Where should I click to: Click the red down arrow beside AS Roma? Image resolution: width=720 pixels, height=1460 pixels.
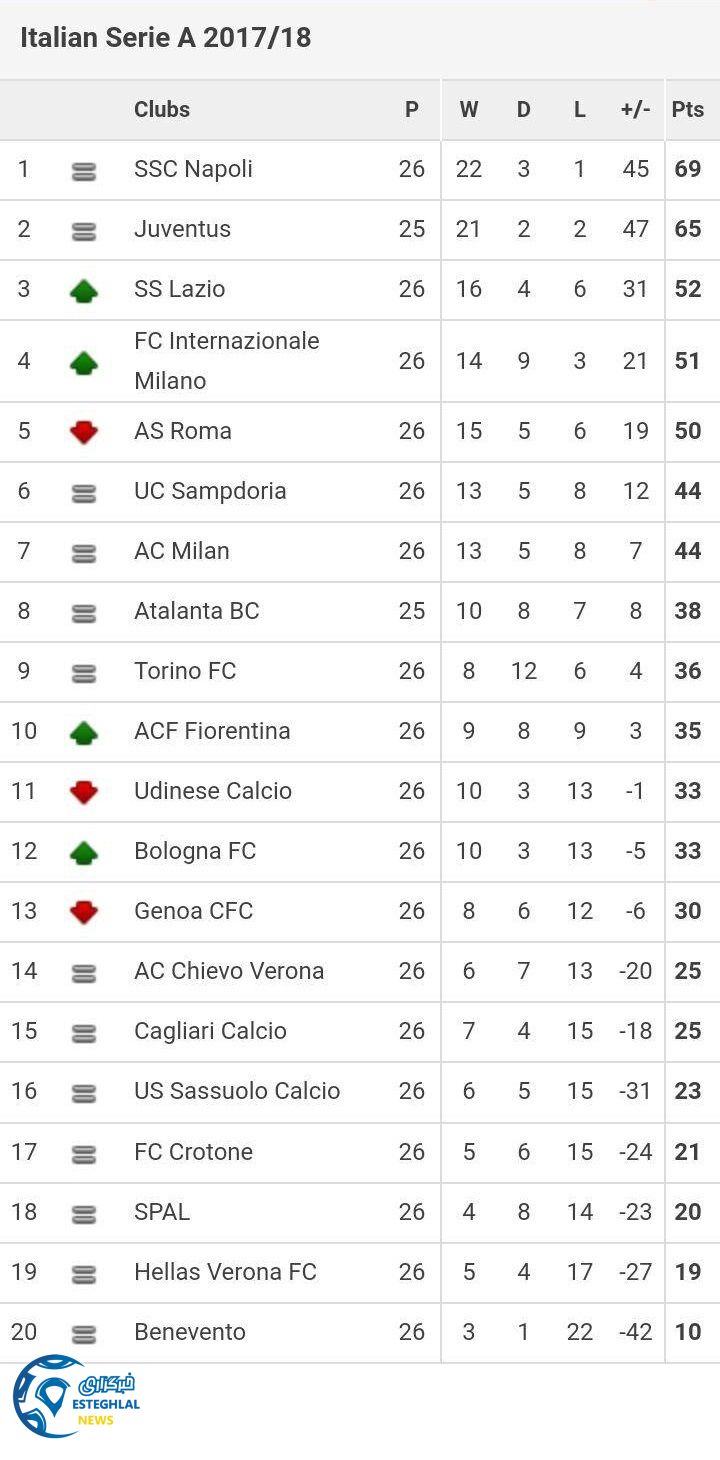point(84,432)
